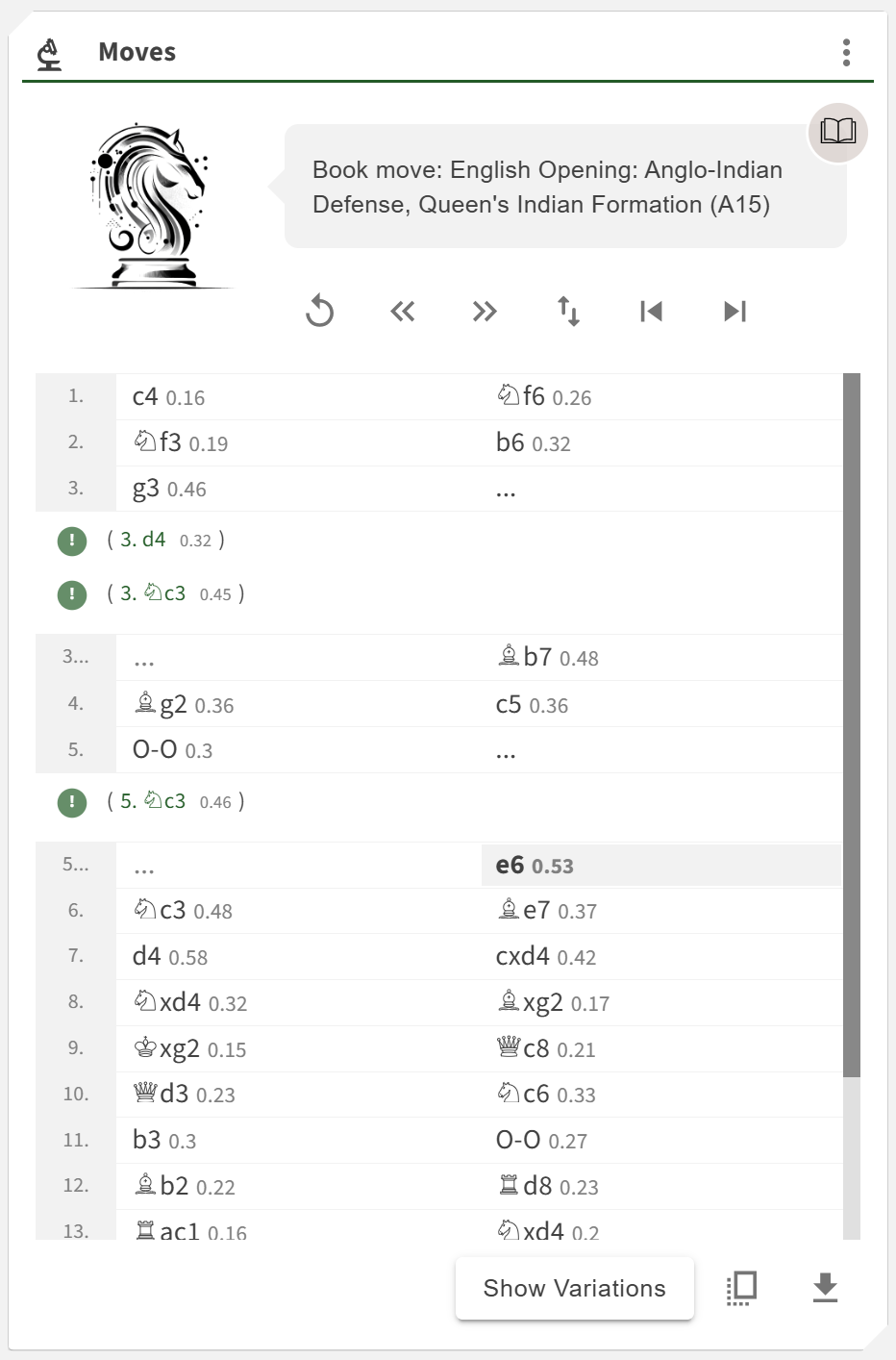Select White's move 5. O-O
This screenshot has height=1360, width=896.
pyautogui.click(x=154, y=750)
